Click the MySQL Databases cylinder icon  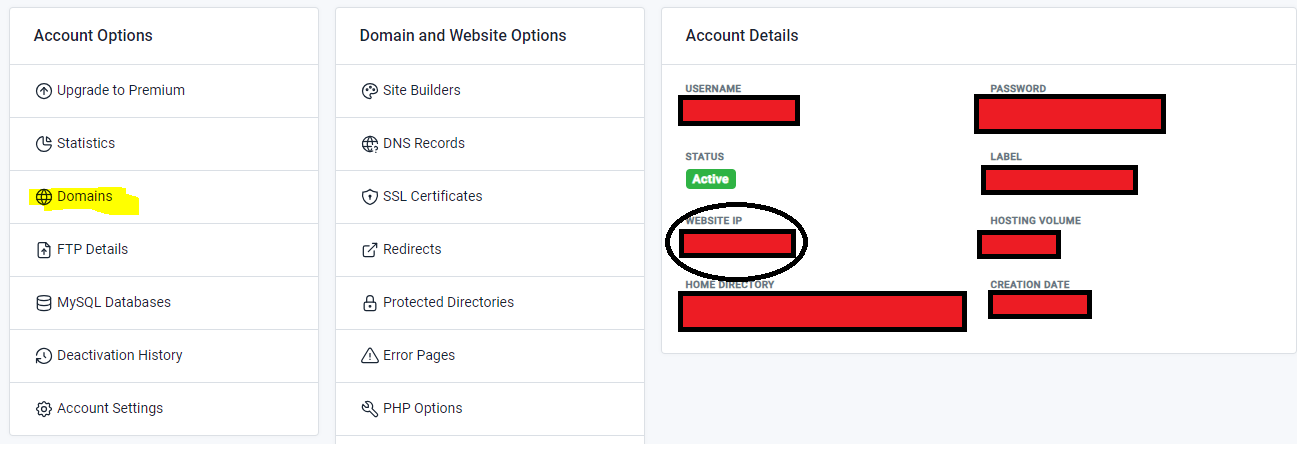(x=43, y=303)
